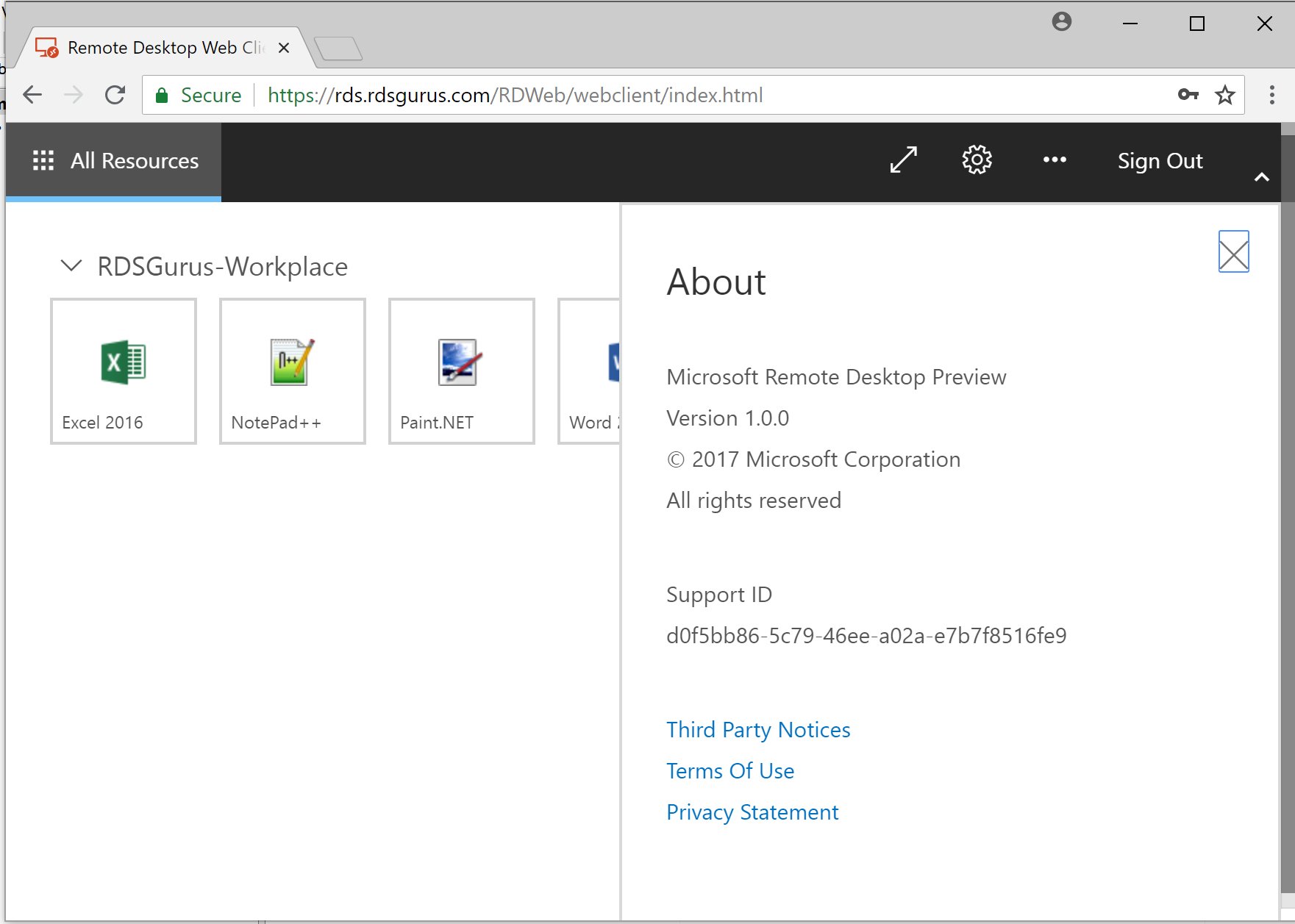Click the 2017 Microsoft Corporation copyright text
The width and height of the screenshot is (1295, 924).
813,459
